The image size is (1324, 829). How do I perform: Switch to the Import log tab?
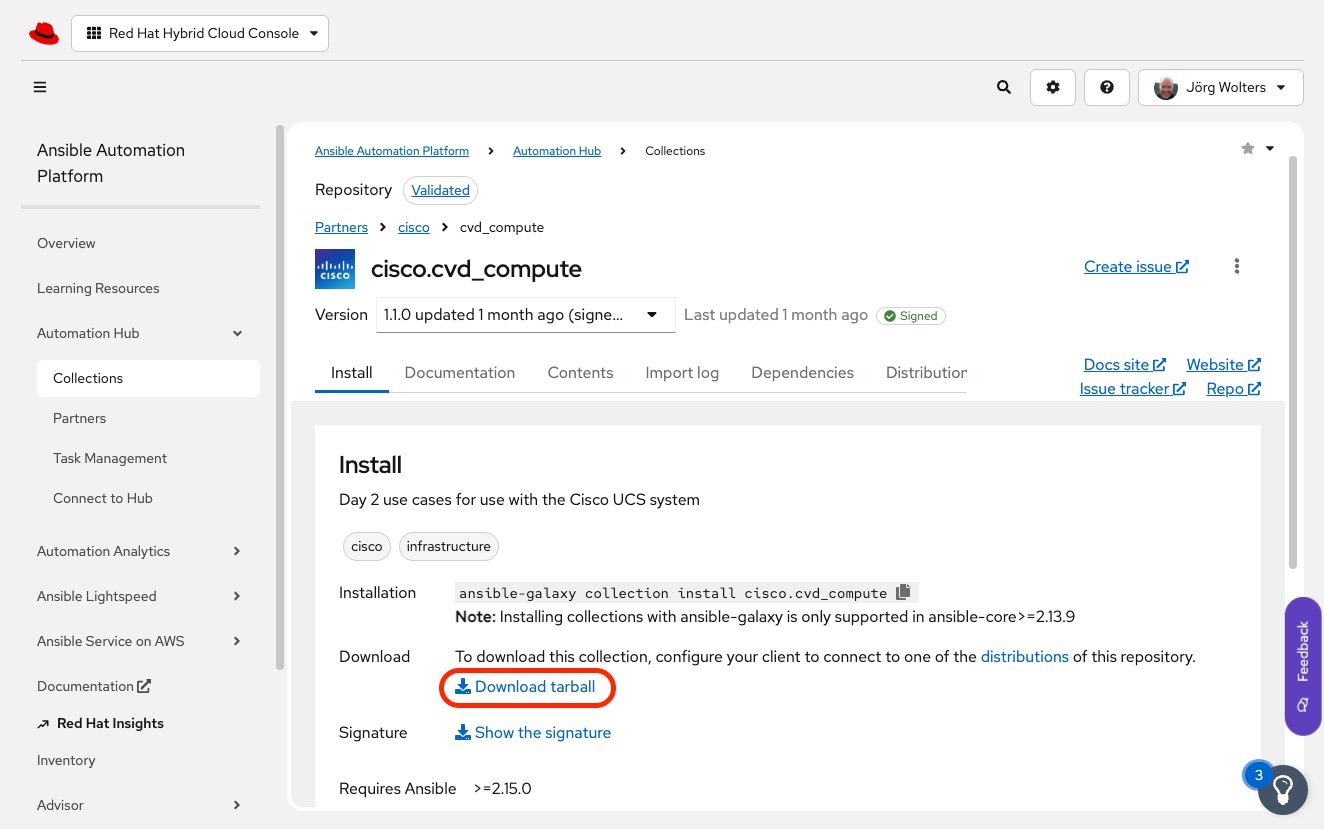coord(682,373)
